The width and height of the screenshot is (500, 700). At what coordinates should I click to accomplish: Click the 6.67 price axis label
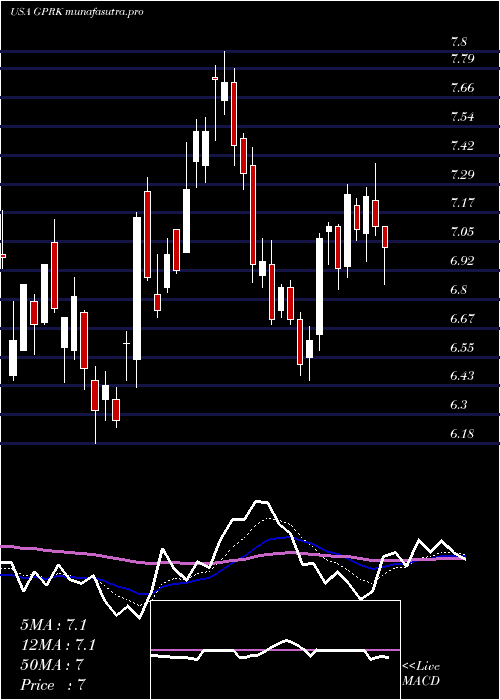coord(462,319)
